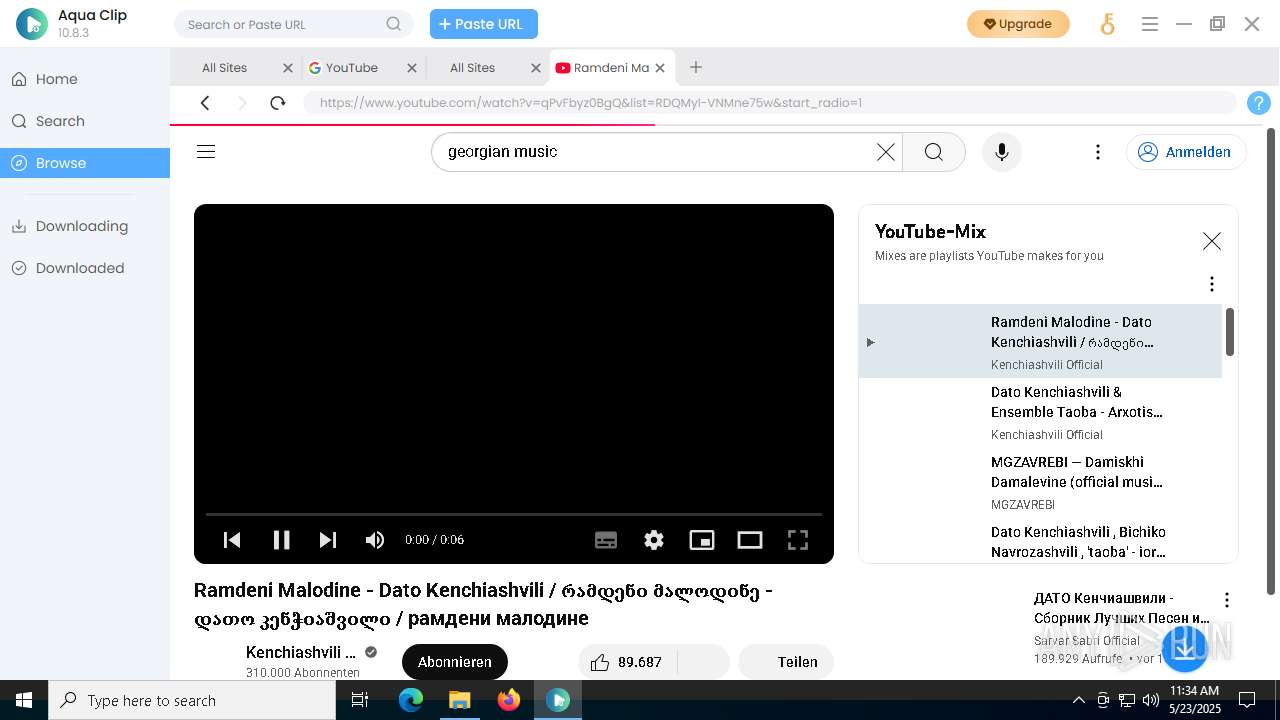
Task: Go back in the embedded browser
Action: pos(205,102)
